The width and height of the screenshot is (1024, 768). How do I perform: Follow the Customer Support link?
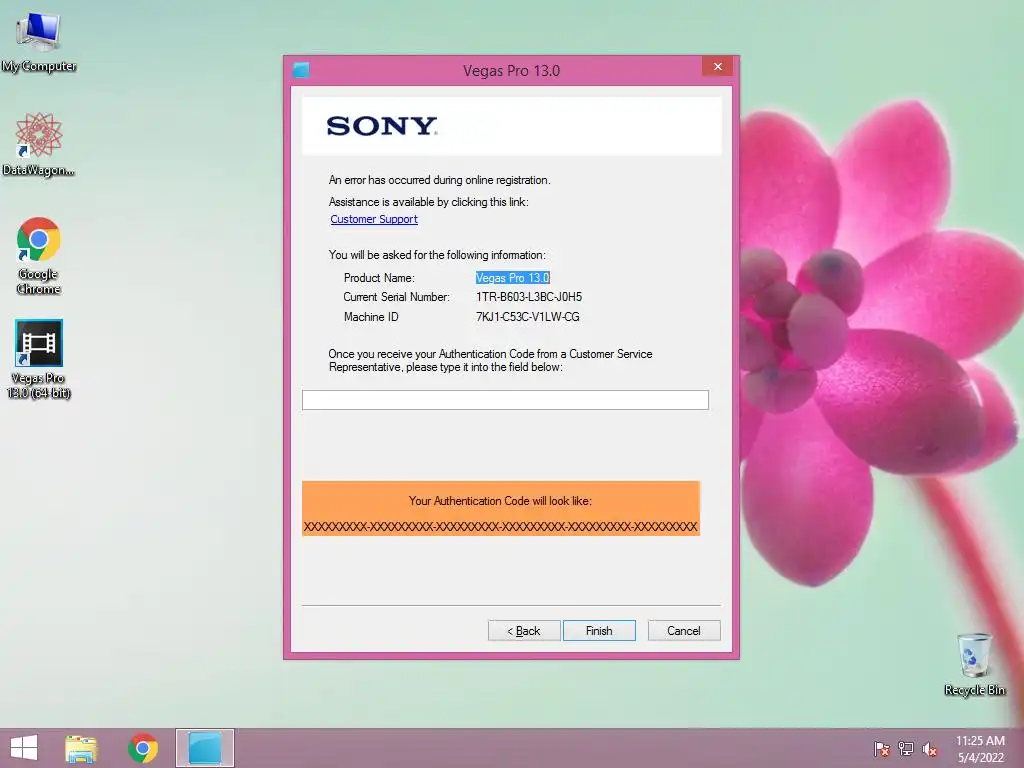[374, 219]
